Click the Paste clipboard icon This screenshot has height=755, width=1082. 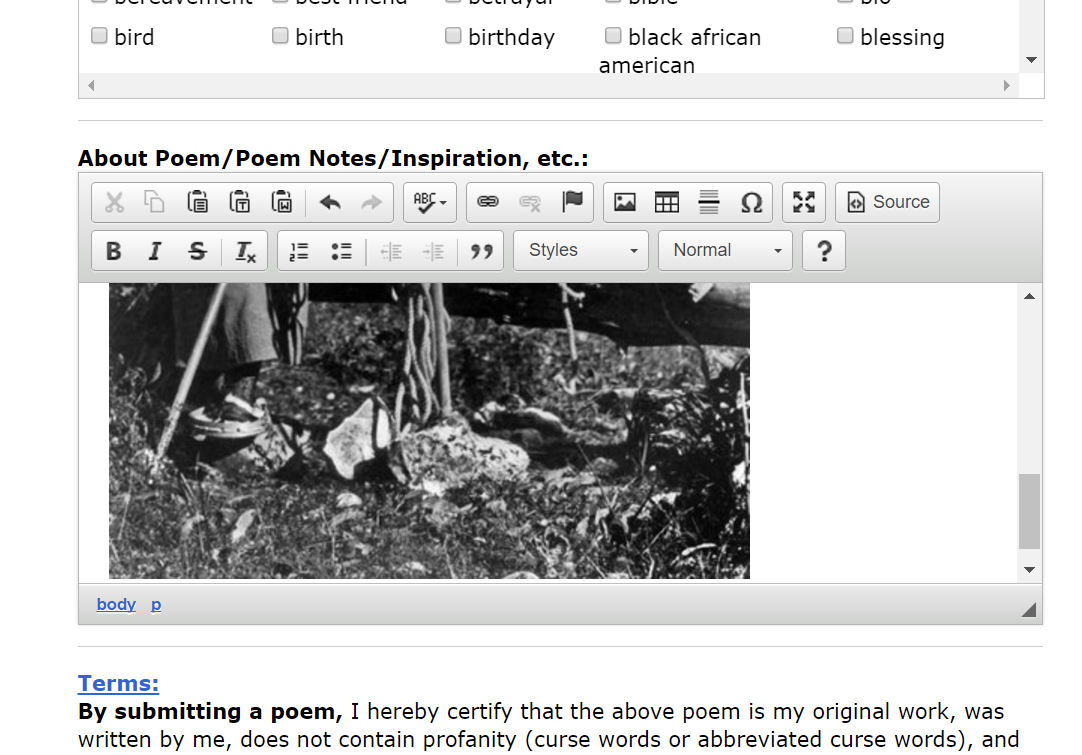click(x=197, y=202)
